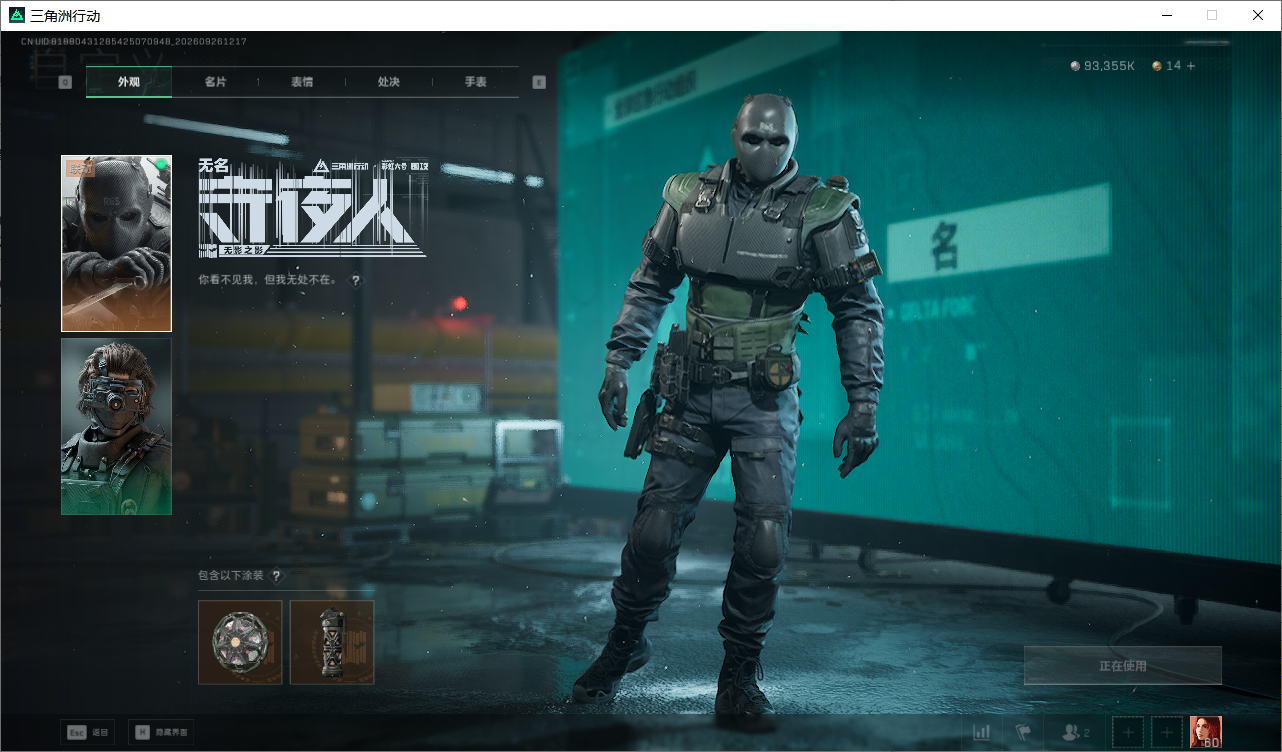Viewport: 1282px width, 752px height.
Task: Click the 隐藏界面 button
Action: [x=161, y=732]
